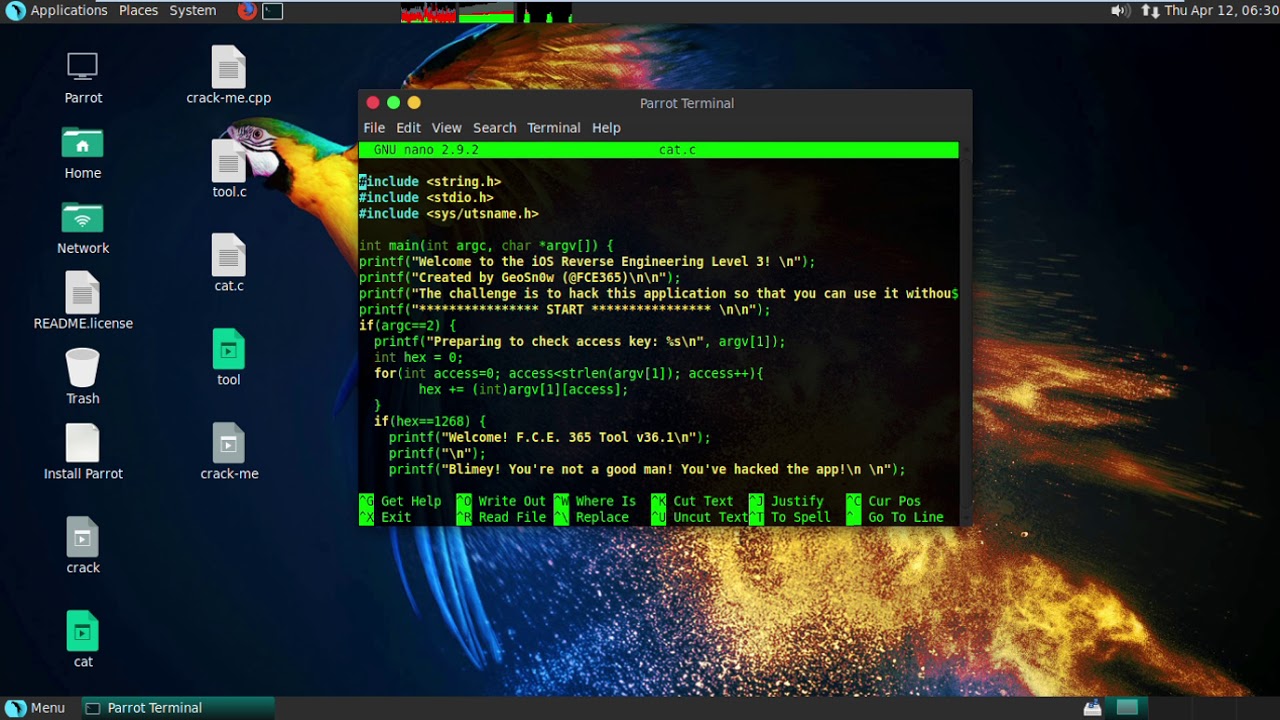Viewport: 1280px width, 720px height.
Task: Select the crack executable desktop icon
Action: [x=83, y=546]
